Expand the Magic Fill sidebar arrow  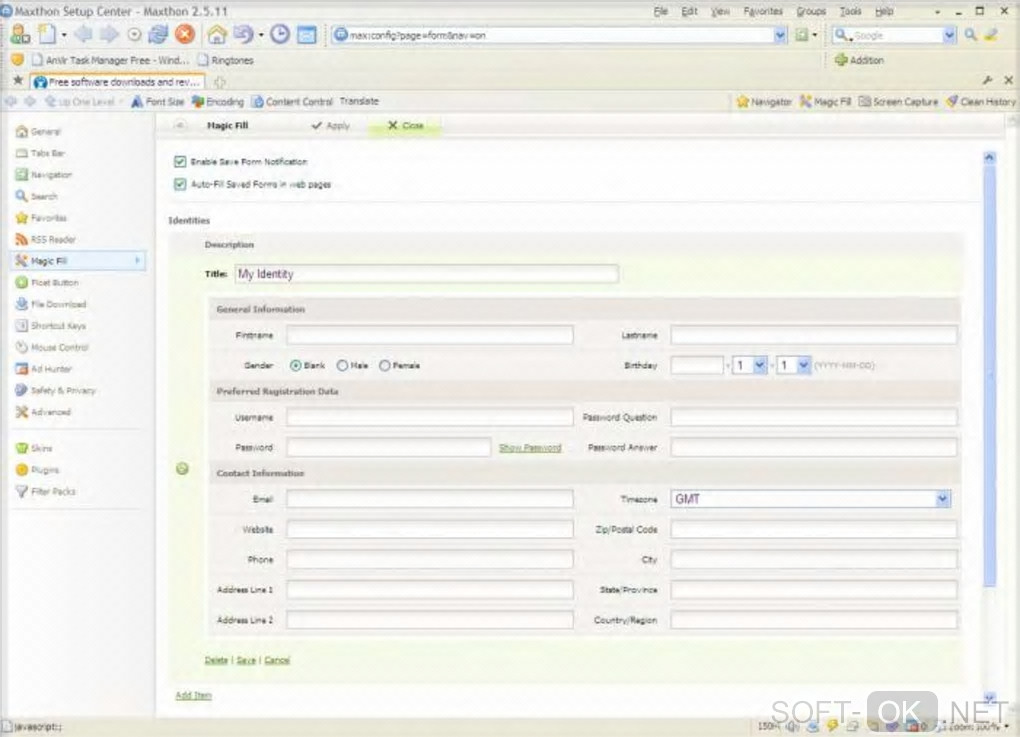(x=137, y=260)
